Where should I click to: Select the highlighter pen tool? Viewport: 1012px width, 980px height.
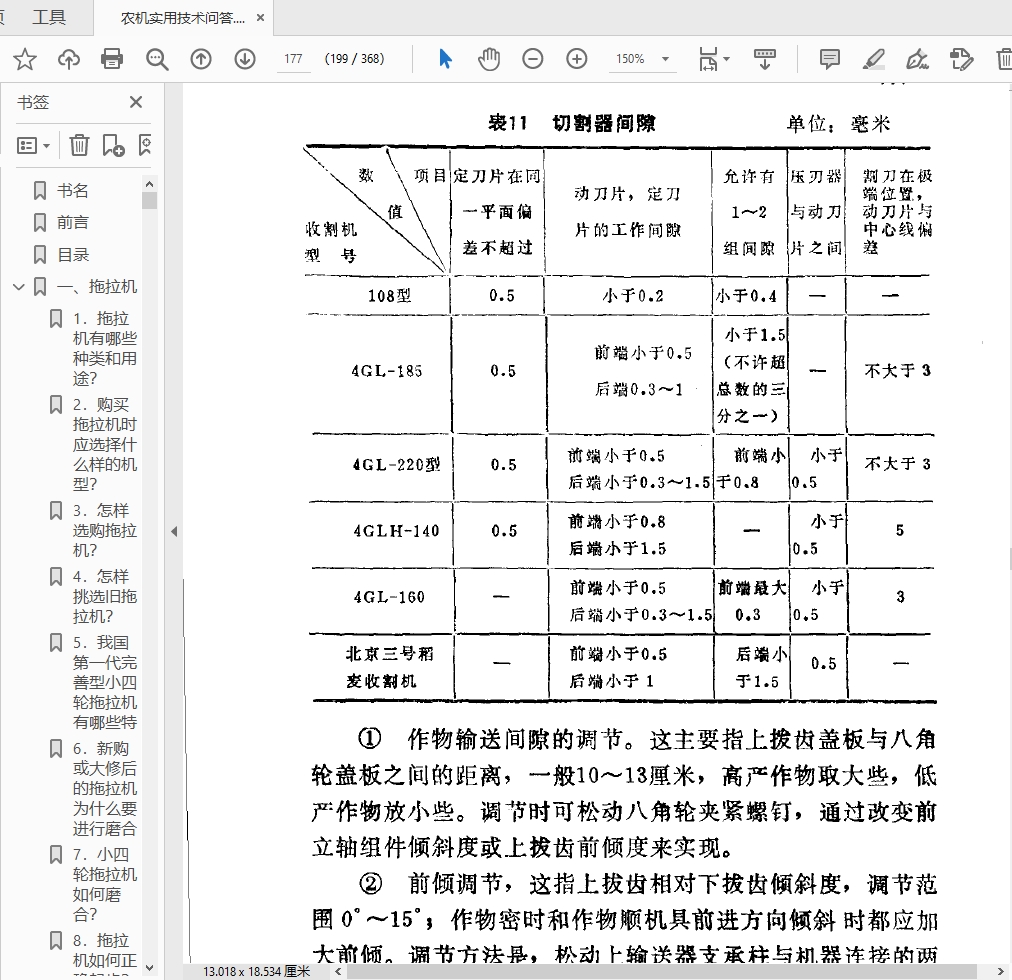tap(873, 59)
